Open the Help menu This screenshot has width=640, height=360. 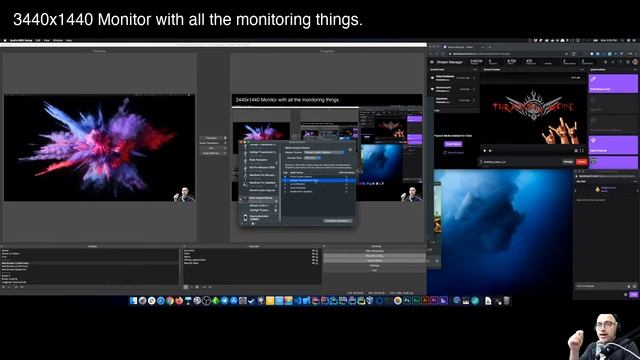click(x=69, y=40)
